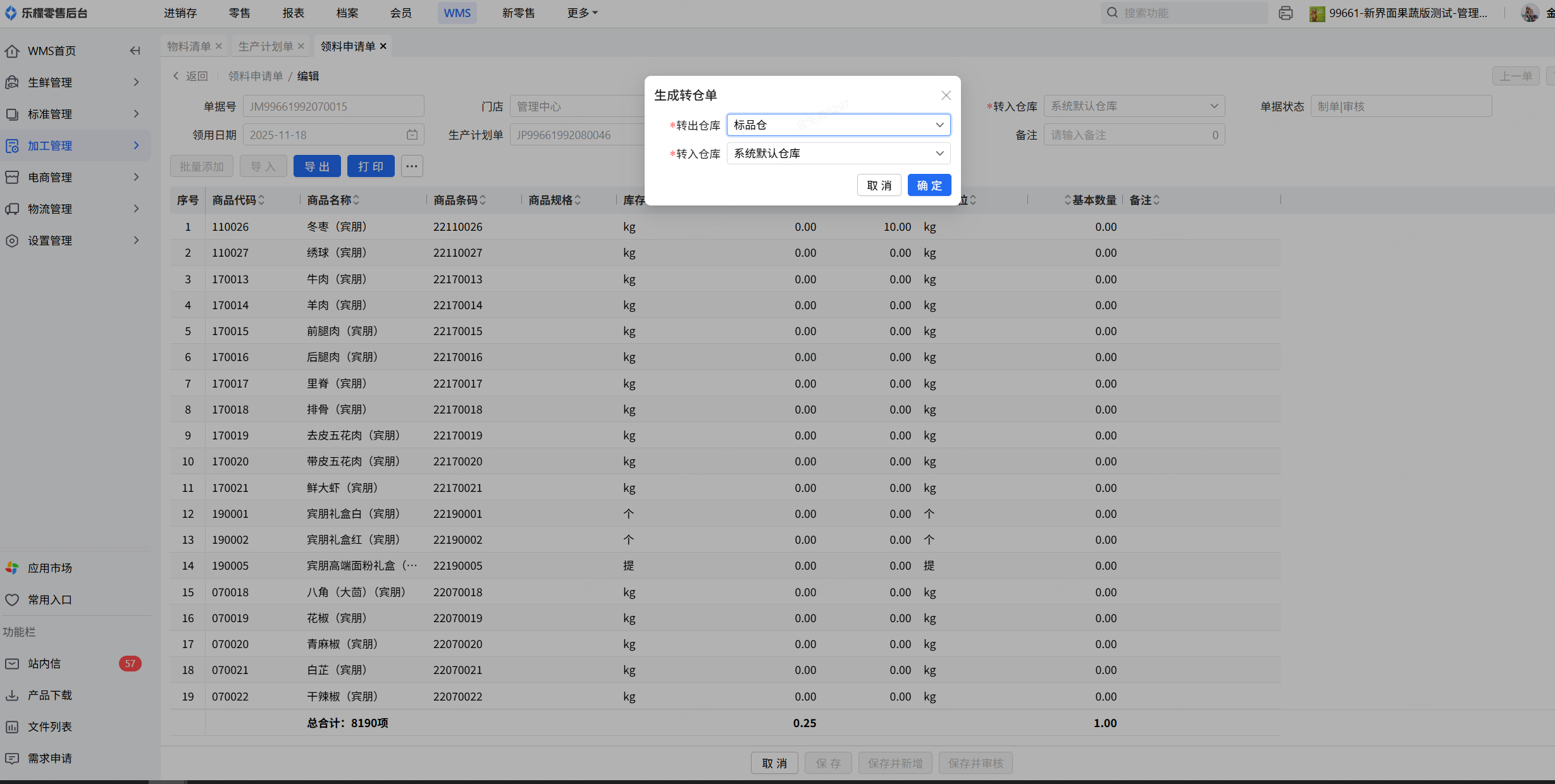Open the 报表 top menu
Screen dimensions: 1555x784
click(x=294, y=13)
